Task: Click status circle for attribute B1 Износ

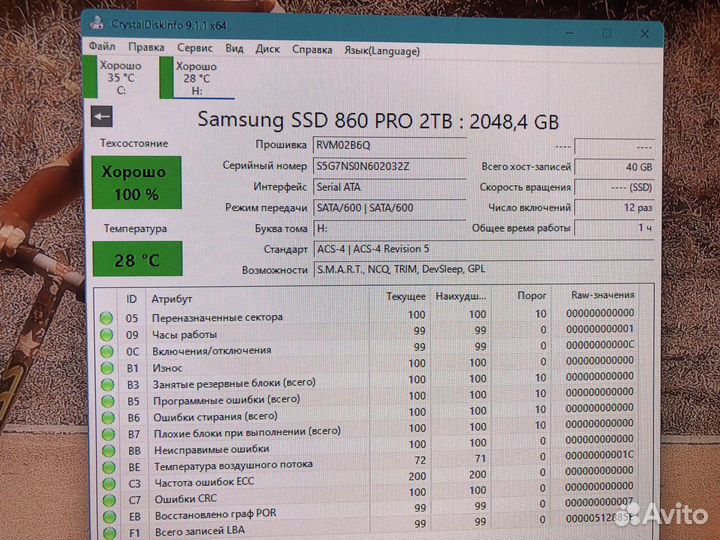Action: click(x=107, y=368)
